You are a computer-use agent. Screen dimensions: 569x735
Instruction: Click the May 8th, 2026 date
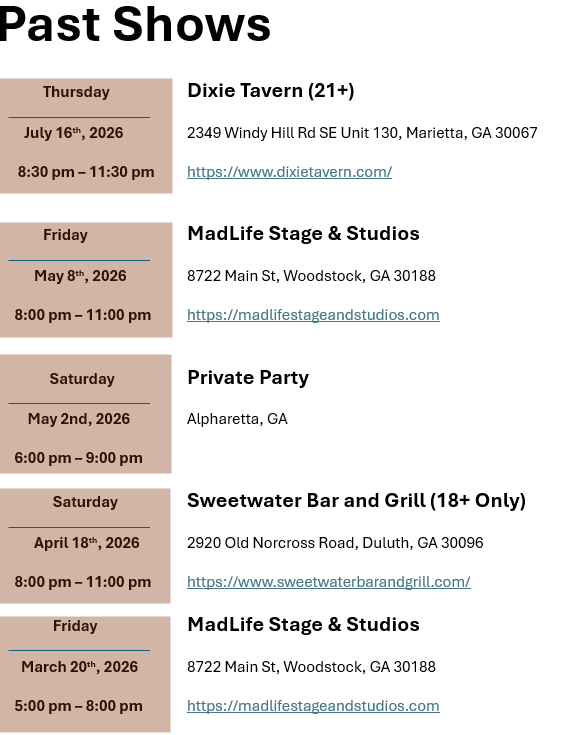click(80, 276)
